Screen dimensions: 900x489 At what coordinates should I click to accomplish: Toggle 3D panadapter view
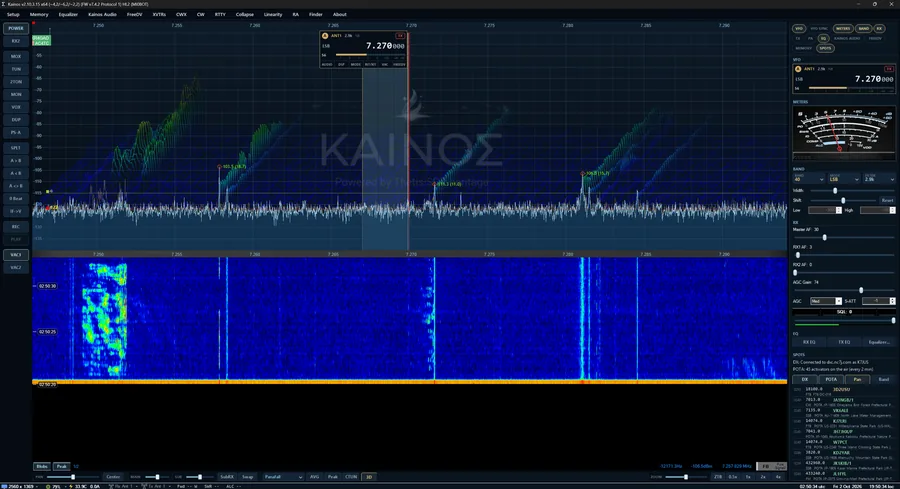(369, 477)
